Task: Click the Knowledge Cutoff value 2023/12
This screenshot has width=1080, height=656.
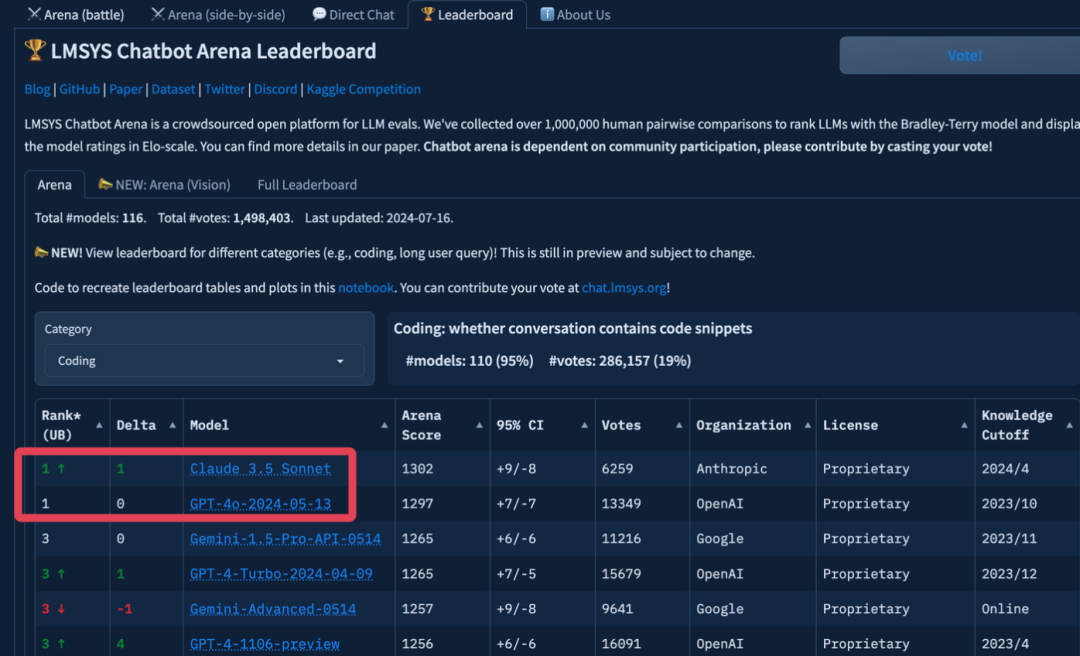Action: (1009, 574)
